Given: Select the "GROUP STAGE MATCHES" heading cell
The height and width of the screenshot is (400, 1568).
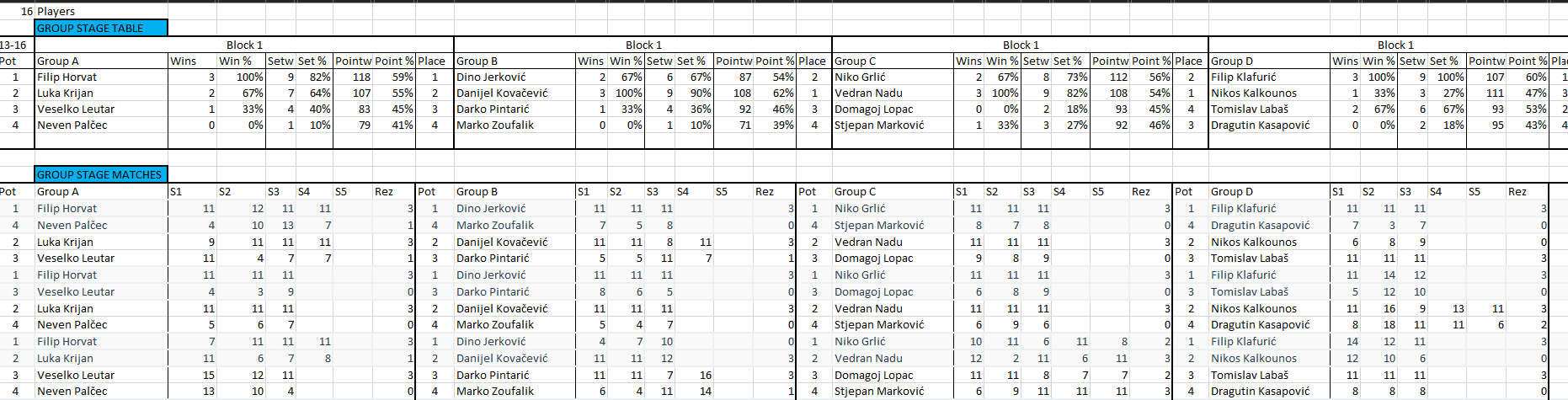Looking at the screenshot, I should pos(99,174).
